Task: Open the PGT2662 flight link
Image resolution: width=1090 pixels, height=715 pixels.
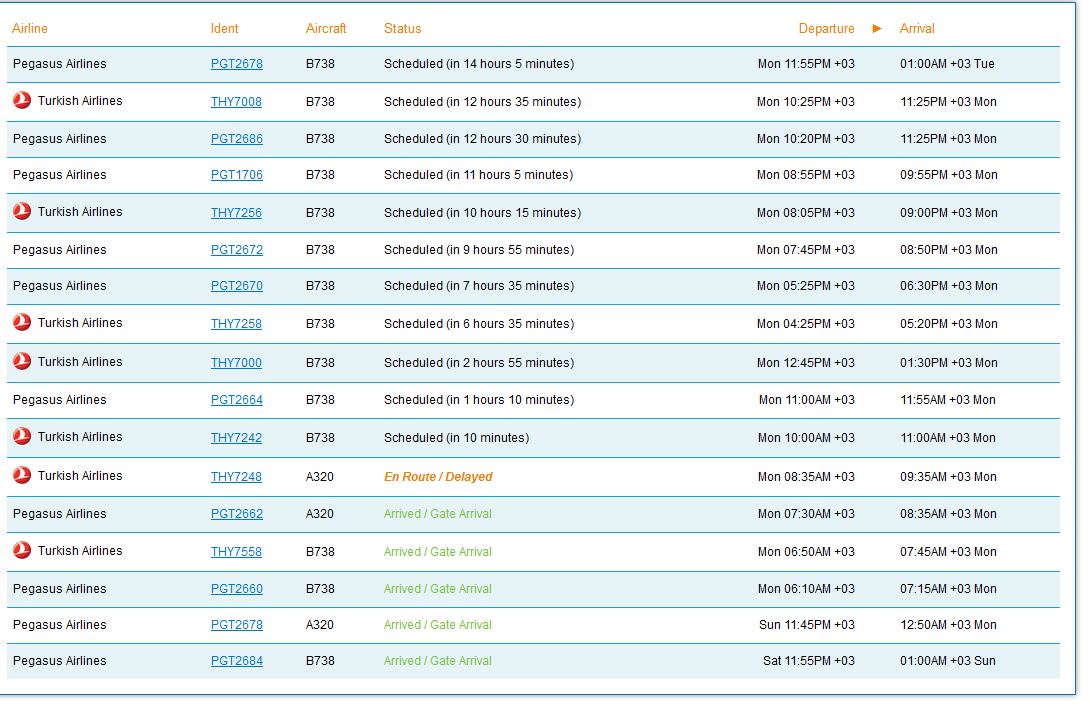Action: [x=237, y=514]
